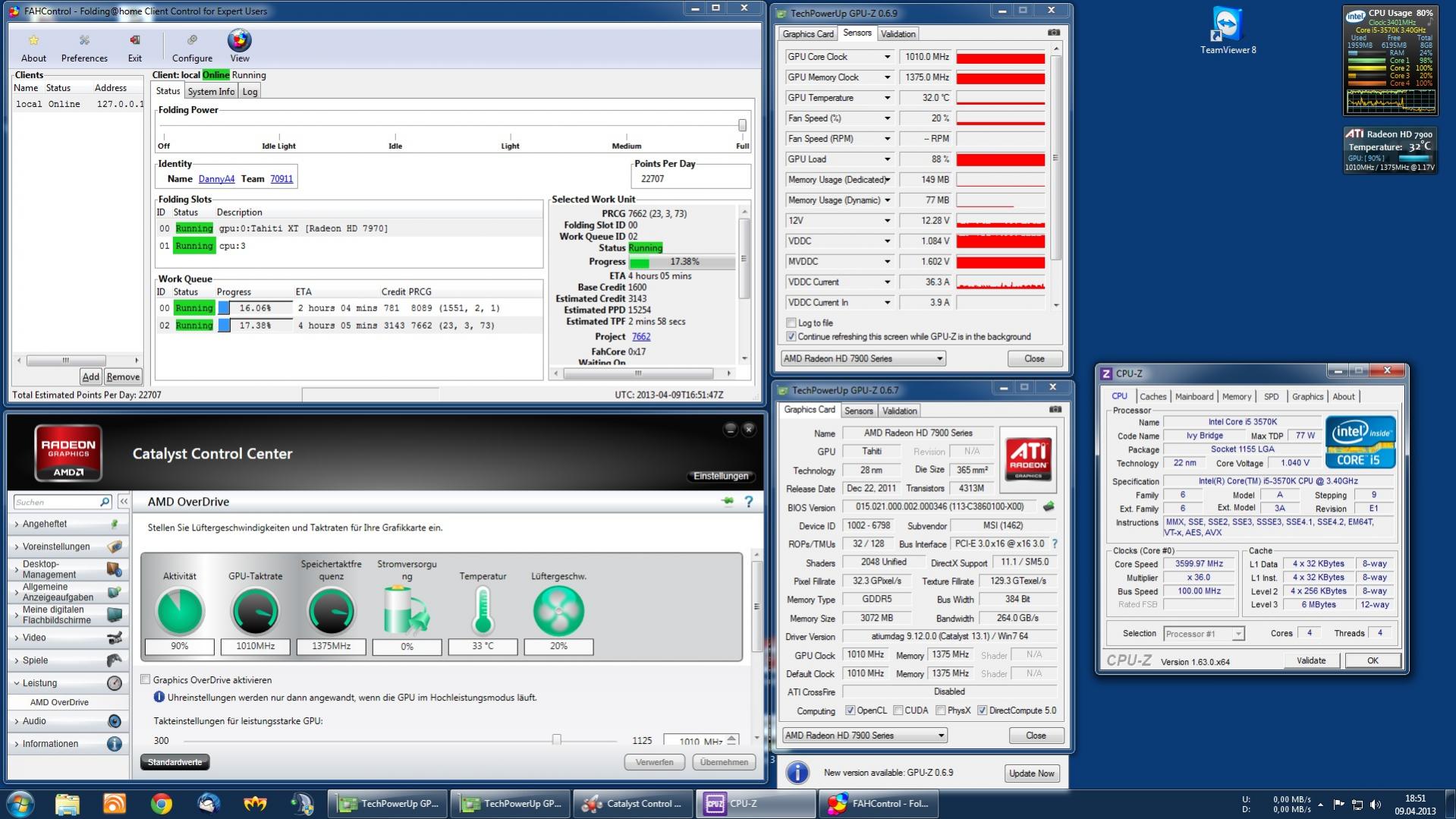Launch Google Chrome from the taskbar

point(161,803)
